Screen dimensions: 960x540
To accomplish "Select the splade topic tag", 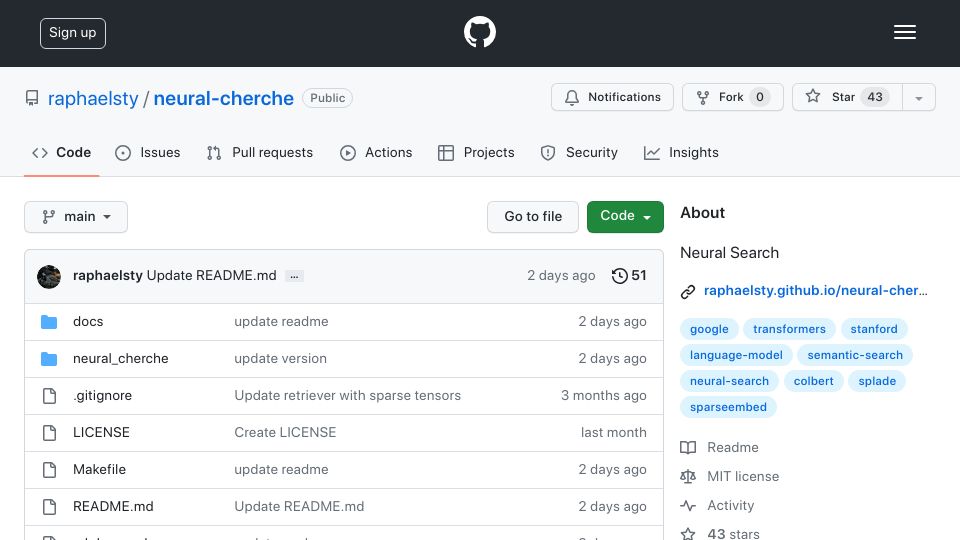I will 877,381.
